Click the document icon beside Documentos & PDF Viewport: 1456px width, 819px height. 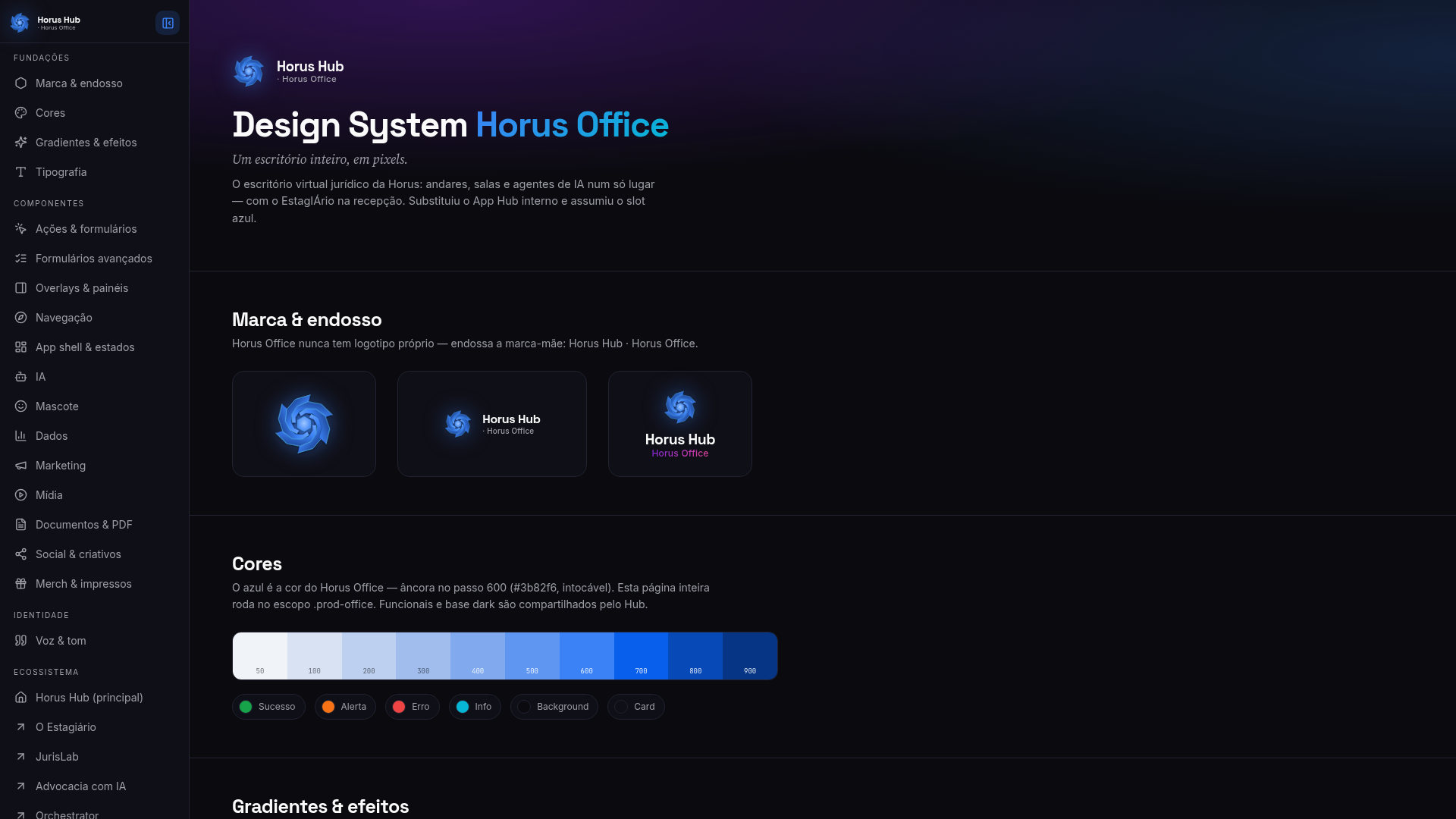[20, 525]
